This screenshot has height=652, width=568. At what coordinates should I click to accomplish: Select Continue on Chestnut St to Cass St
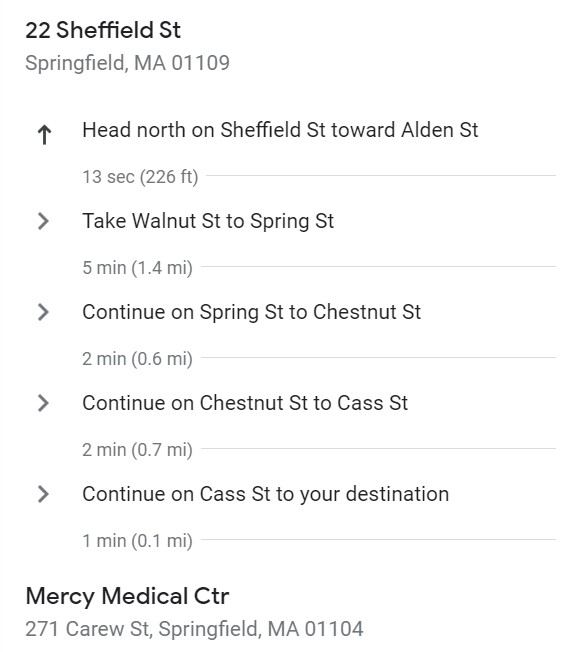pos(245,403)
